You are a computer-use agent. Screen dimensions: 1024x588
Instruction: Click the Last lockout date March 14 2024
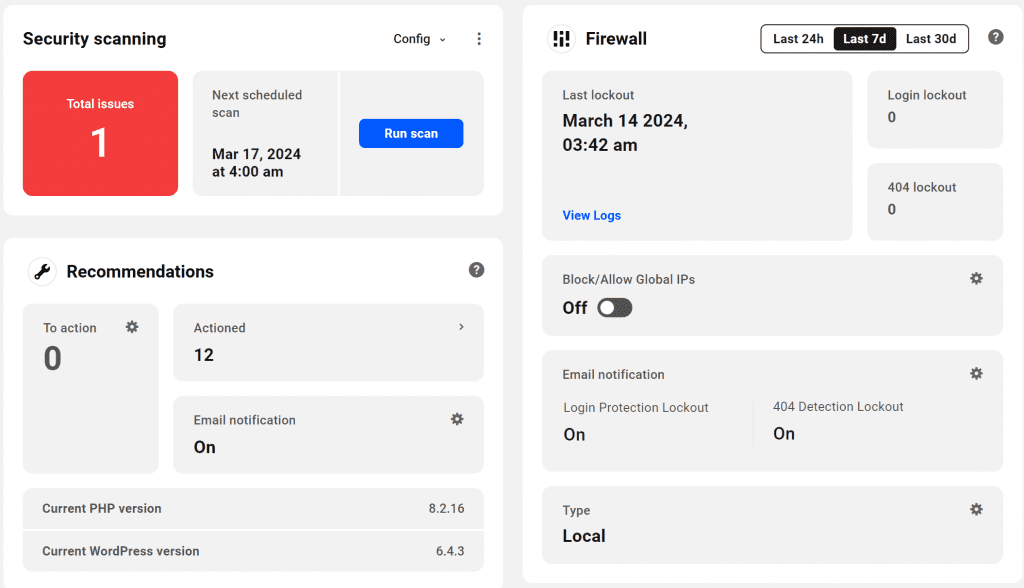(x=625, y=133)
